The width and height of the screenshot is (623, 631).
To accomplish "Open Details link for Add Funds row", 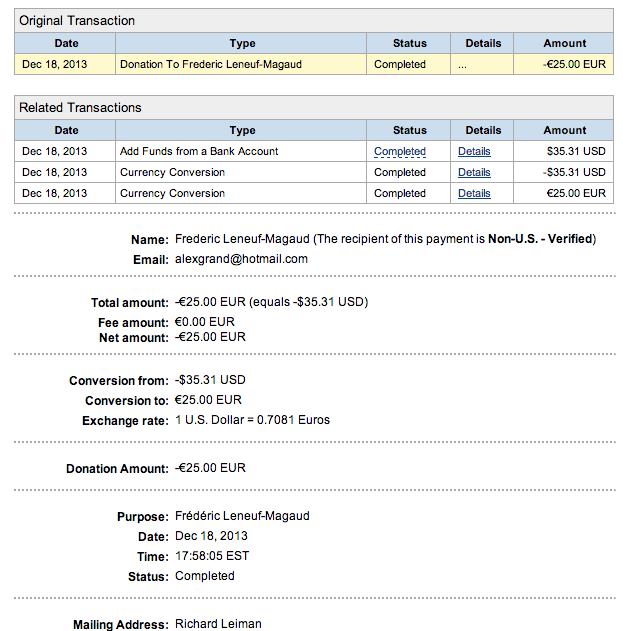I will pyautogui.click(x=474, y=152).
